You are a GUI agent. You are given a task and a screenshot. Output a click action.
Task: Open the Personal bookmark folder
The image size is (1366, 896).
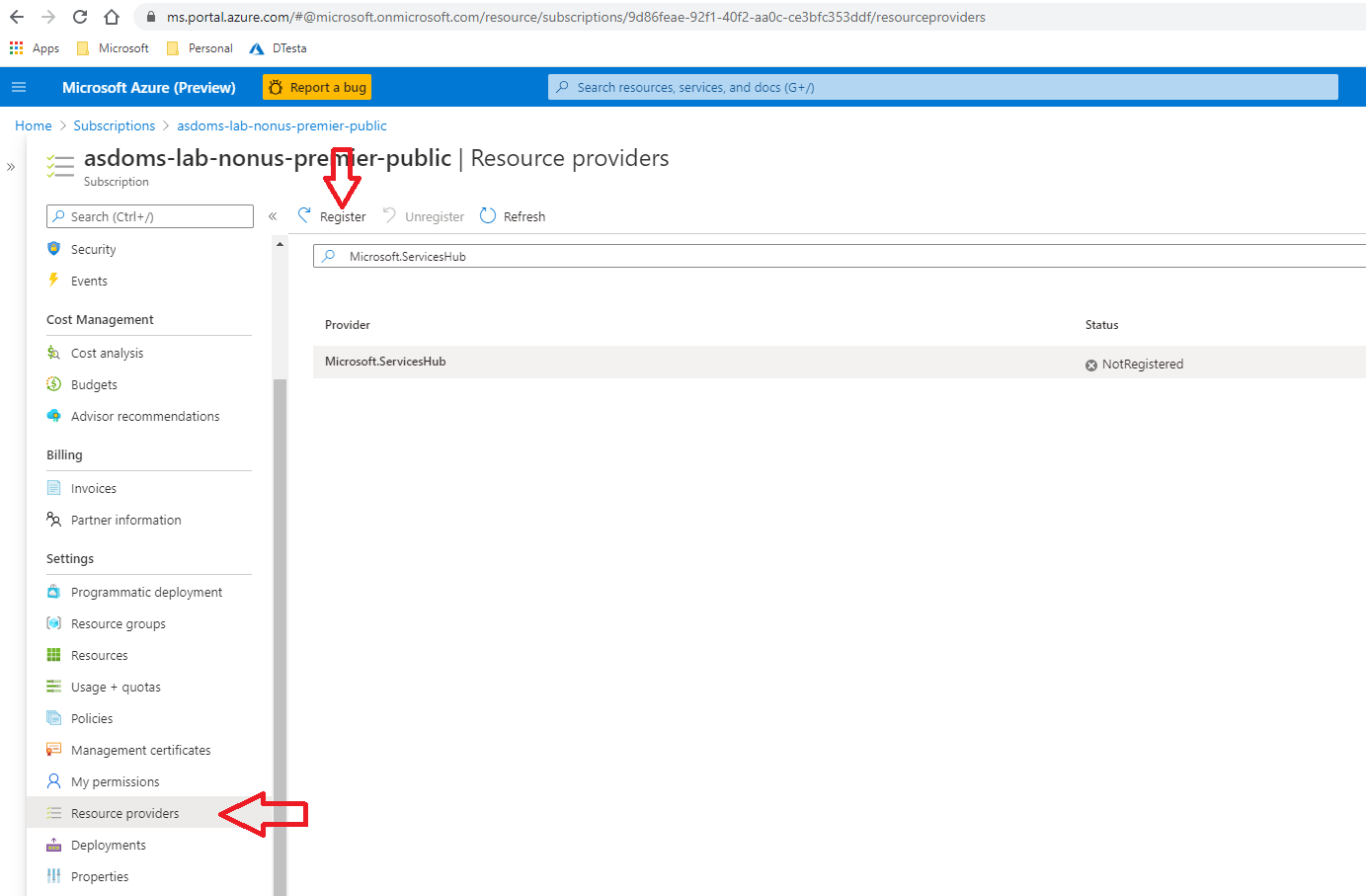[x=201, y=47]
